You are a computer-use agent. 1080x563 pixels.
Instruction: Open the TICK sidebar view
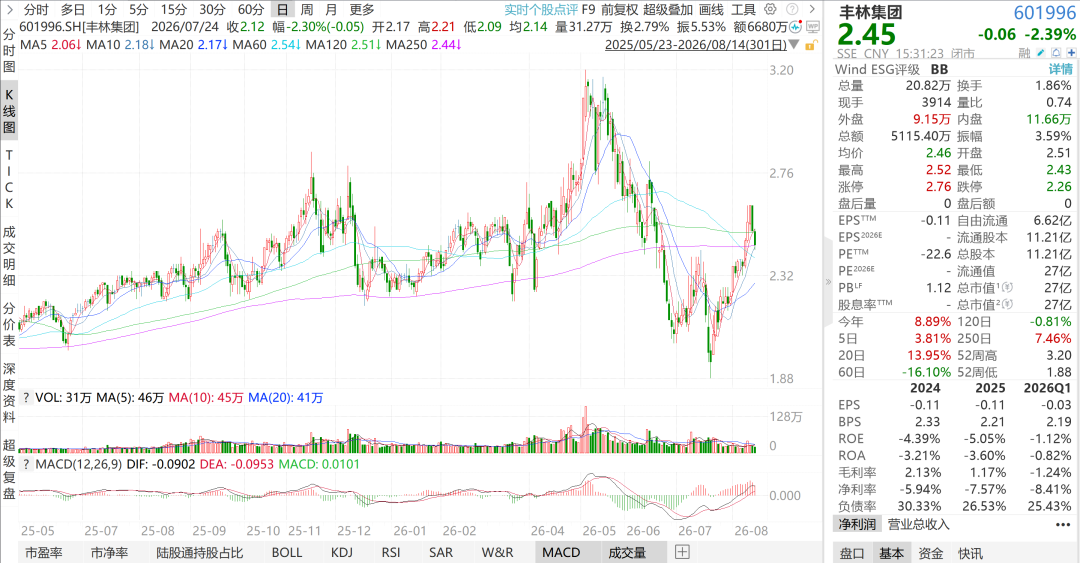[x=9, y=179]
